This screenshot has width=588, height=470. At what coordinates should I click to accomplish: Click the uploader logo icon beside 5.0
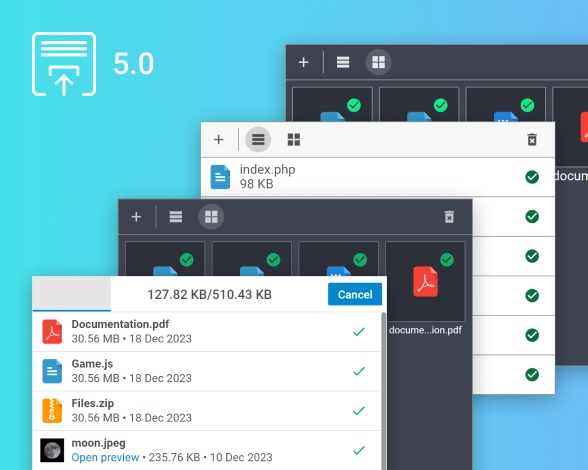pyautogui.click(x=64, y=64)
